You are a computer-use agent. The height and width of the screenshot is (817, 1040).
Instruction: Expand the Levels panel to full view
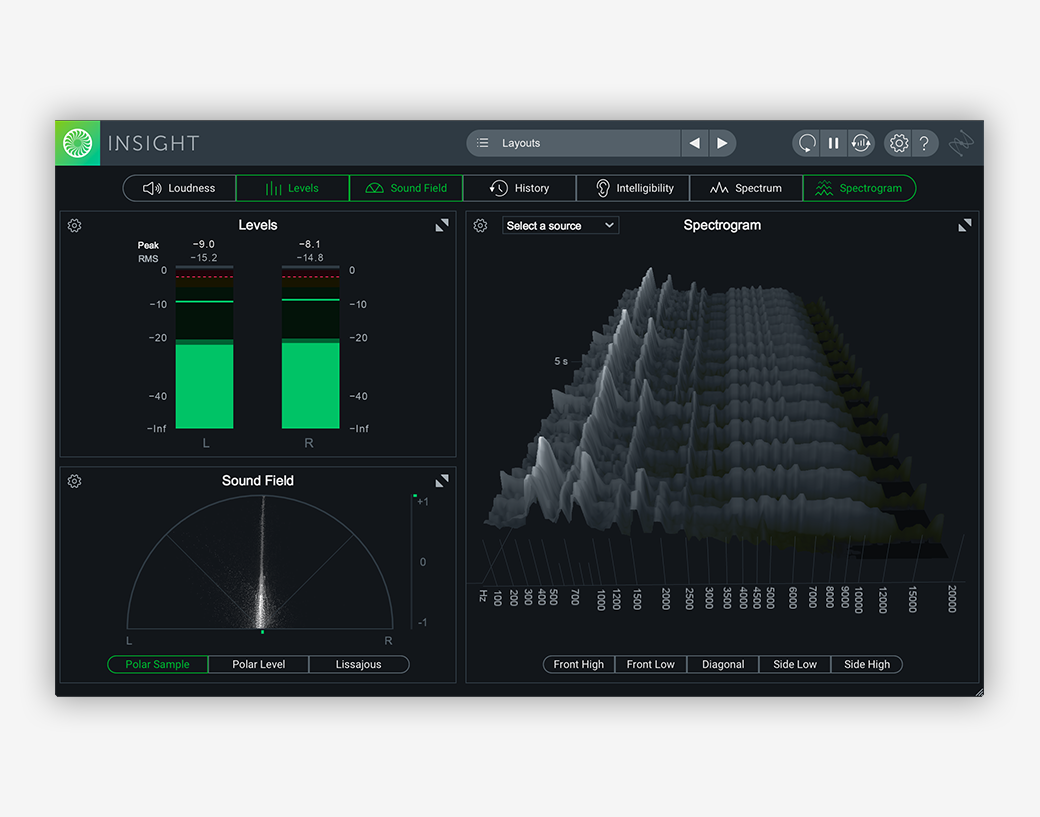(442, 225)
